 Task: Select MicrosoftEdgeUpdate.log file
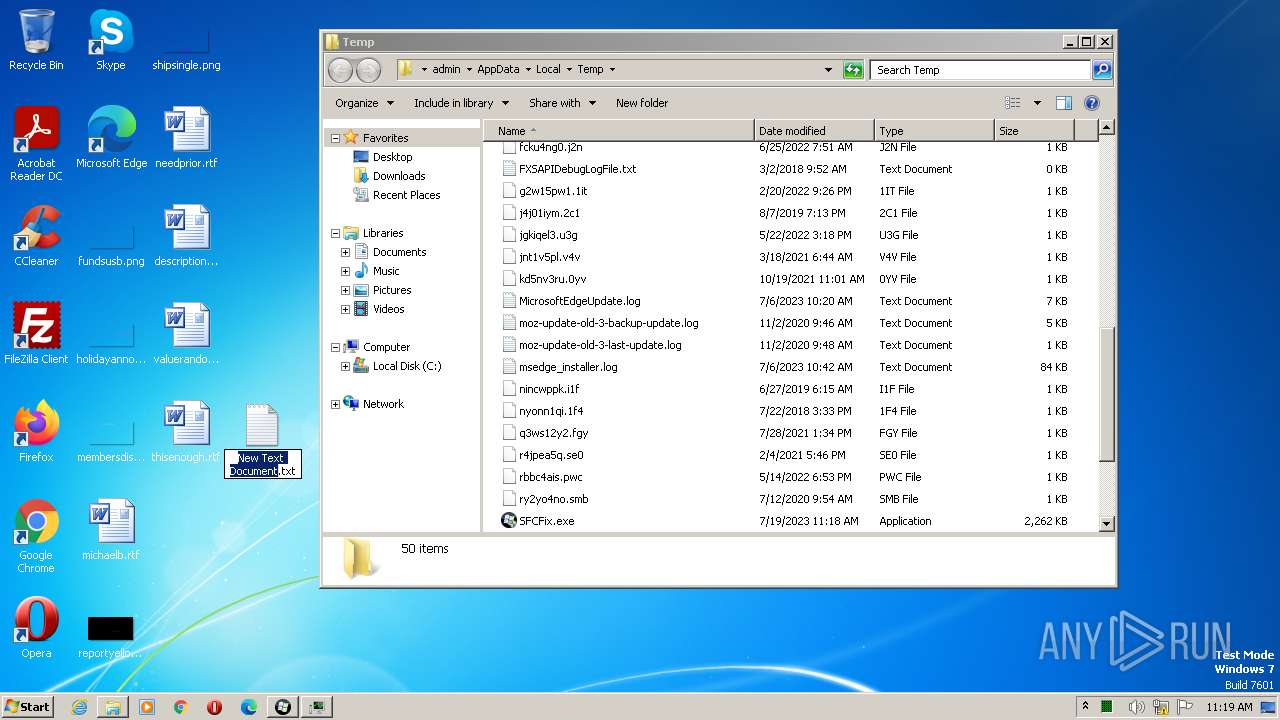[x=579, y=301]
